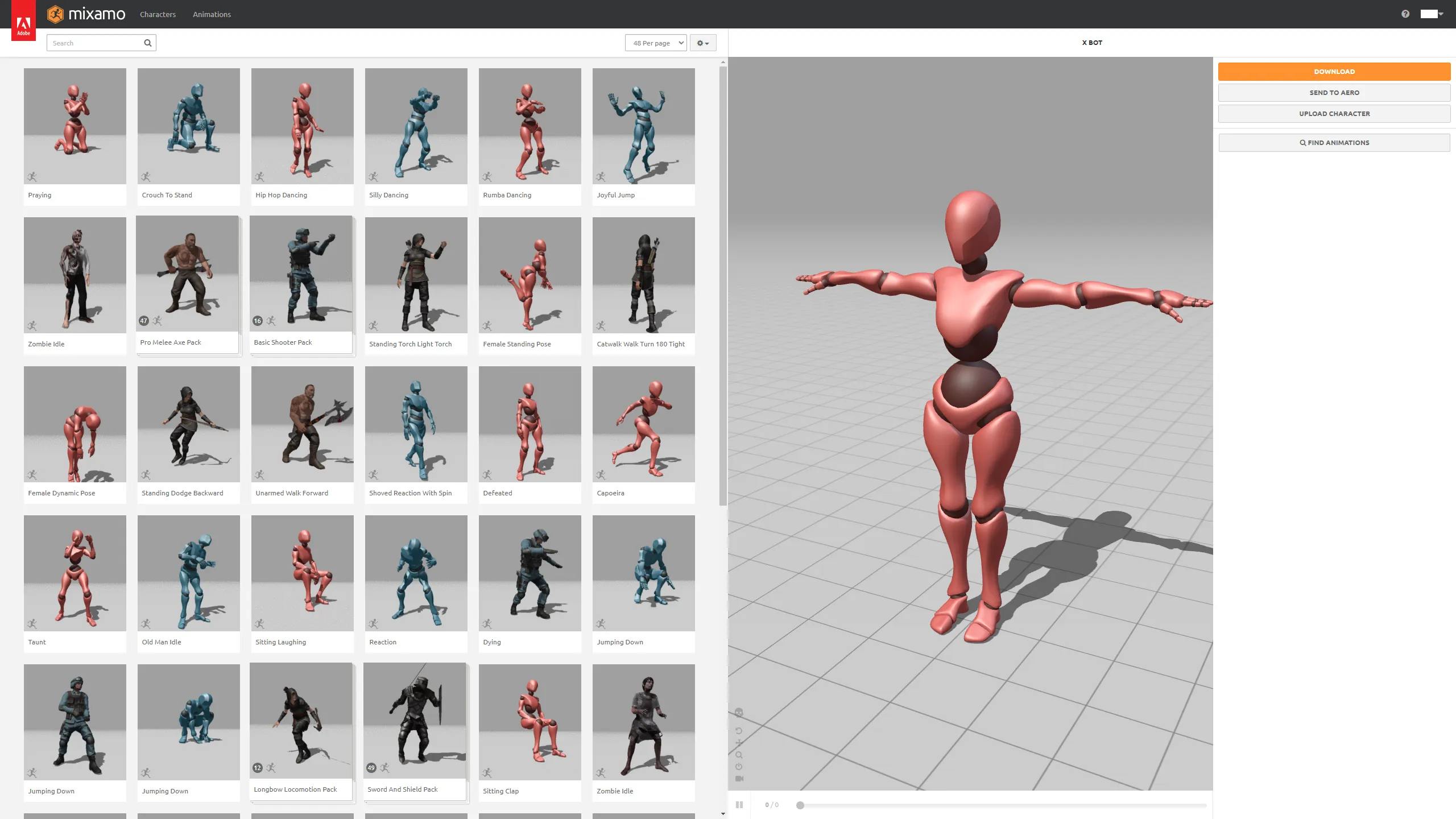Click the running-man icon on Praying thumbnail
Viewport: 1456px width, 819px height.
pos(32,177)
